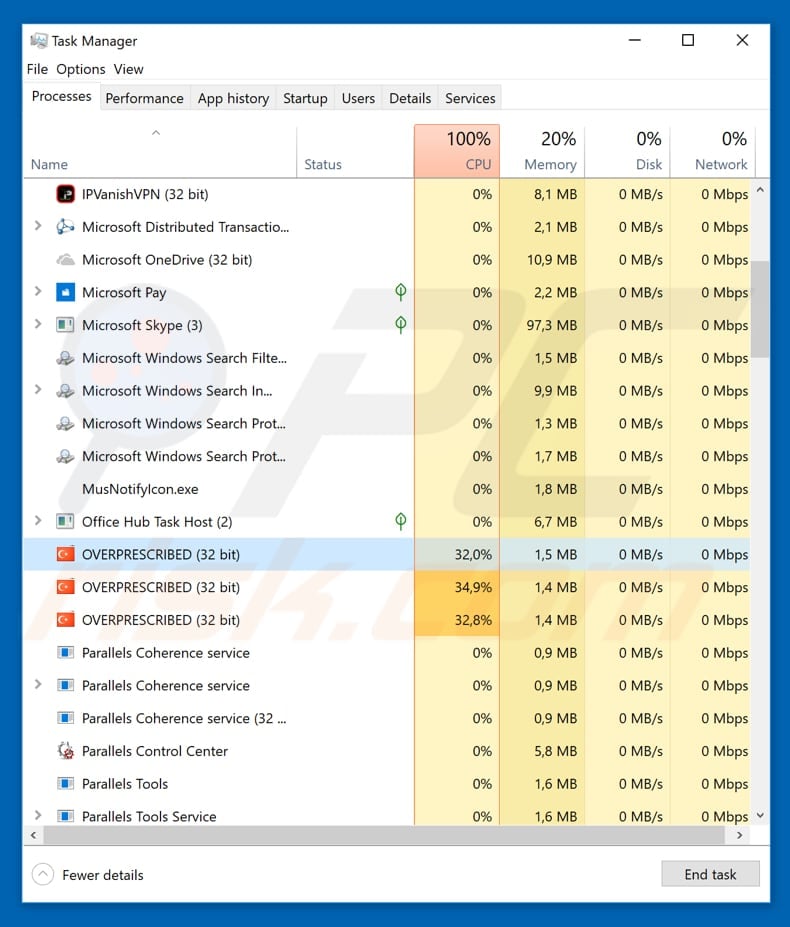
Task: Click the Parallels Tools Service icon
Action: coord(65,816)
